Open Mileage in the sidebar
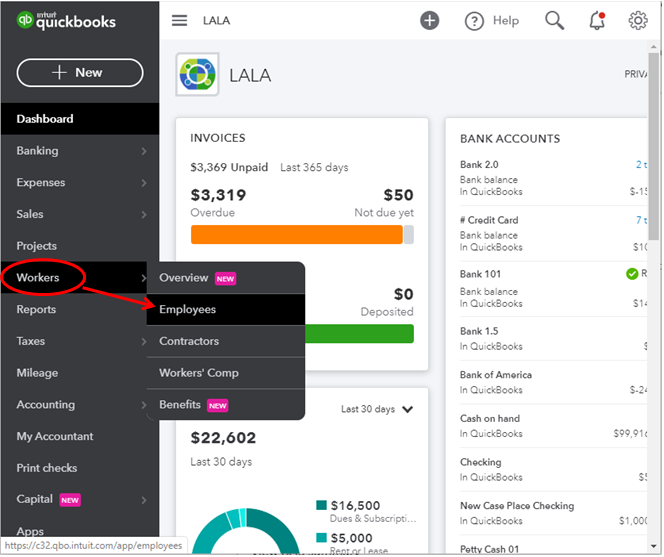 point(37,373)
